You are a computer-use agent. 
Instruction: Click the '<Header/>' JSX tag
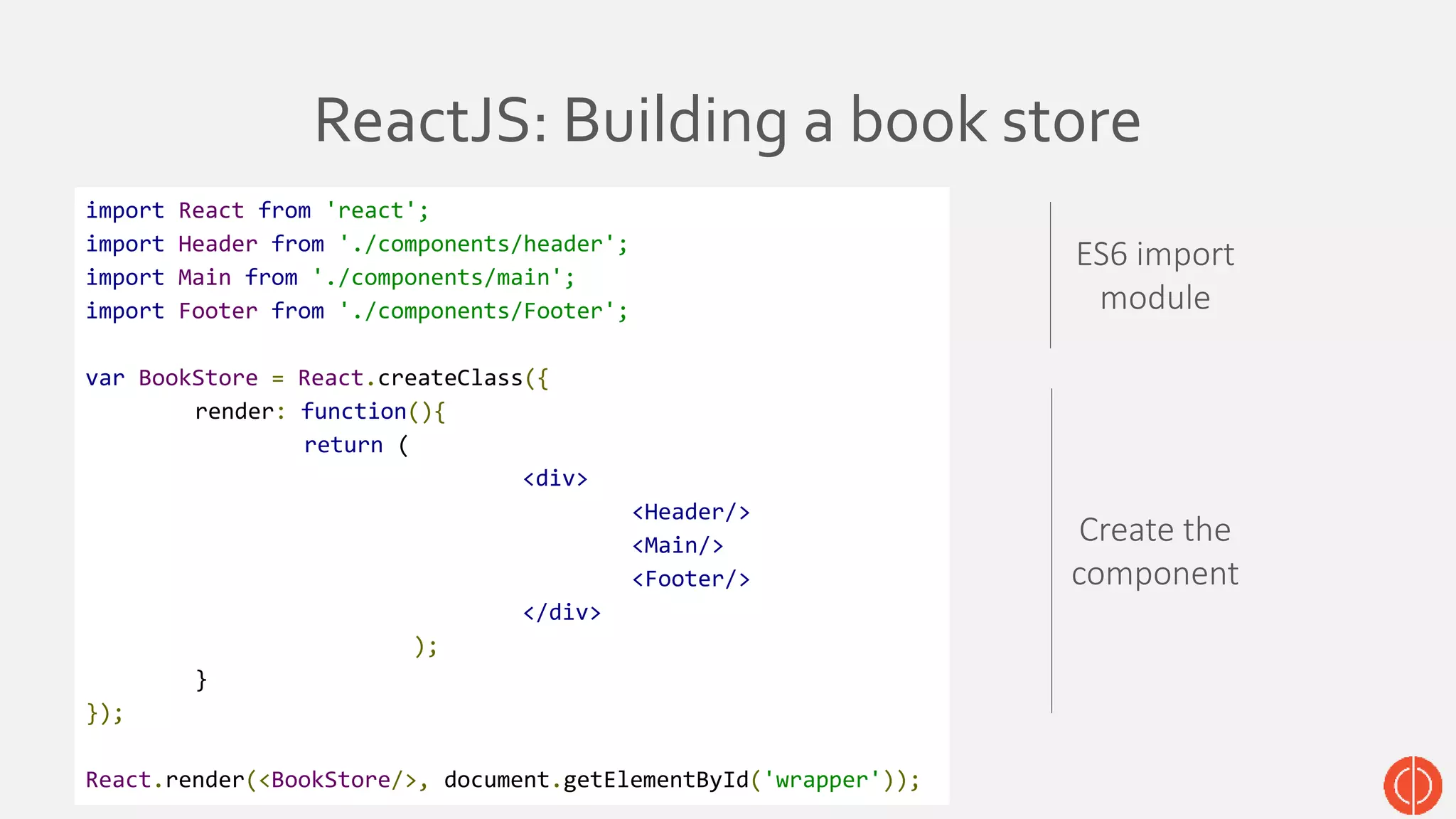pos(691,512)
